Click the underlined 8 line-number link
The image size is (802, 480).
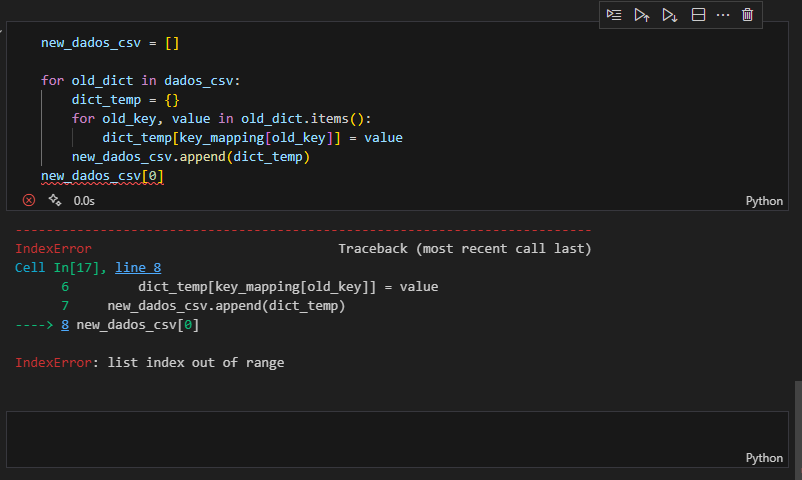(x=65, y=325)
